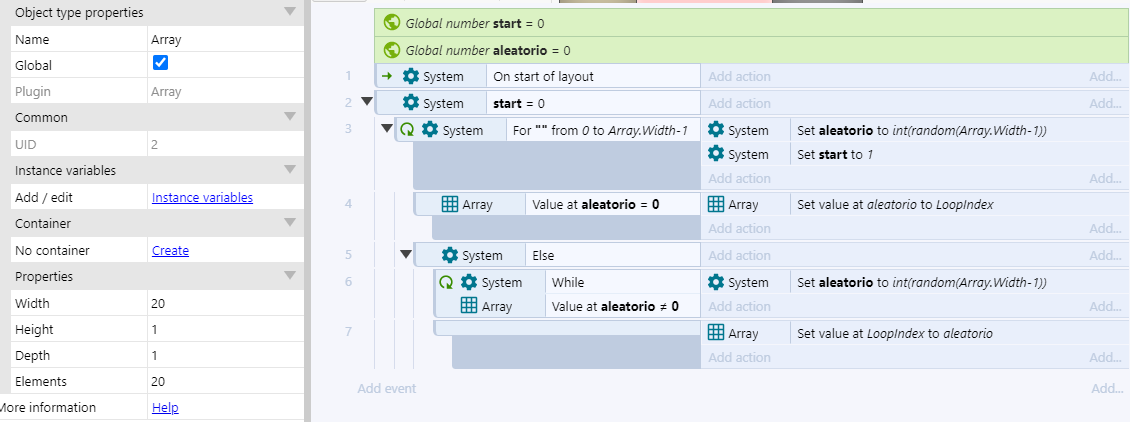Click the While loop icon on event 6
The image size is (1130, 422).
[447, 283]
